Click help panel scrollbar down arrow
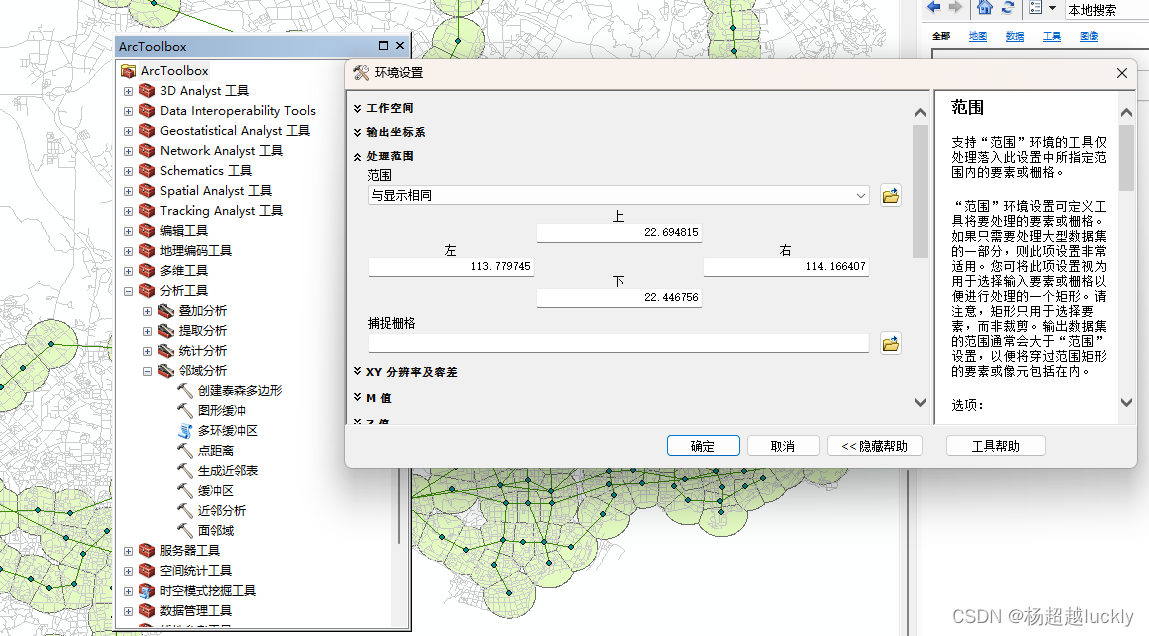1149x636 pixels. (x=1126, y=402)
